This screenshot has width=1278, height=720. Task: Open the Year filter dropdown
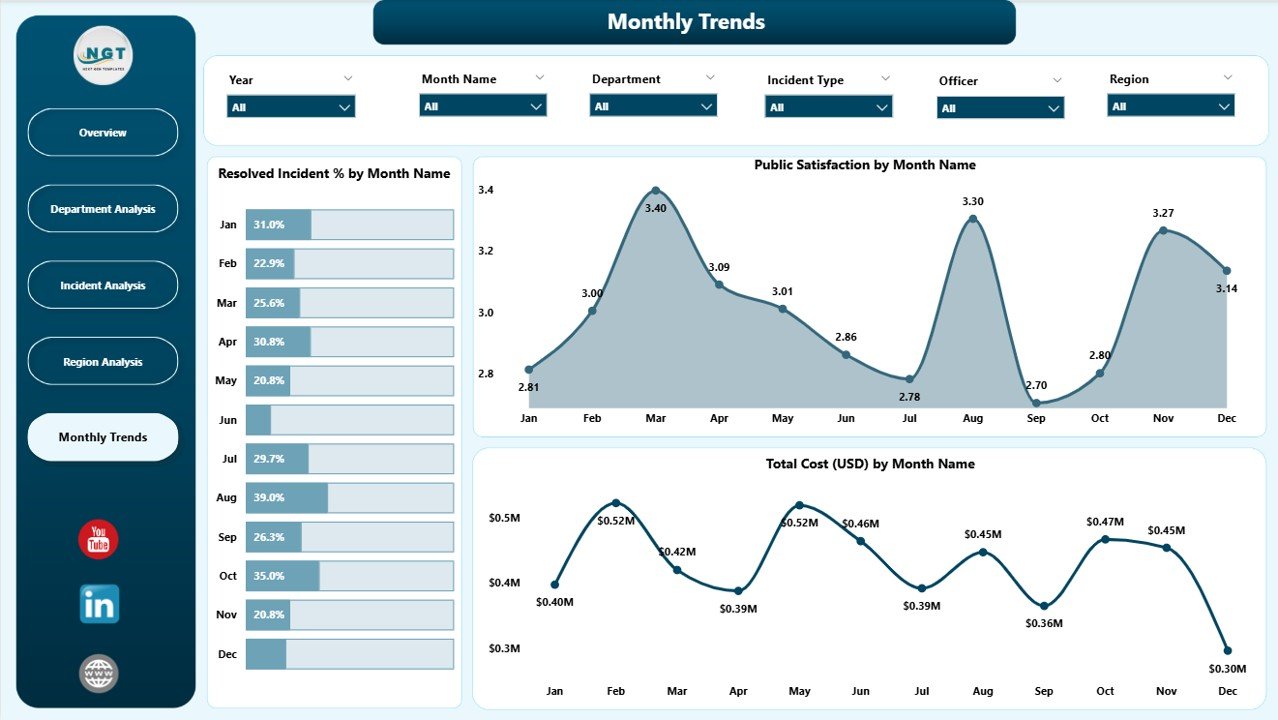pyautogui.click(x=291, y=107)
